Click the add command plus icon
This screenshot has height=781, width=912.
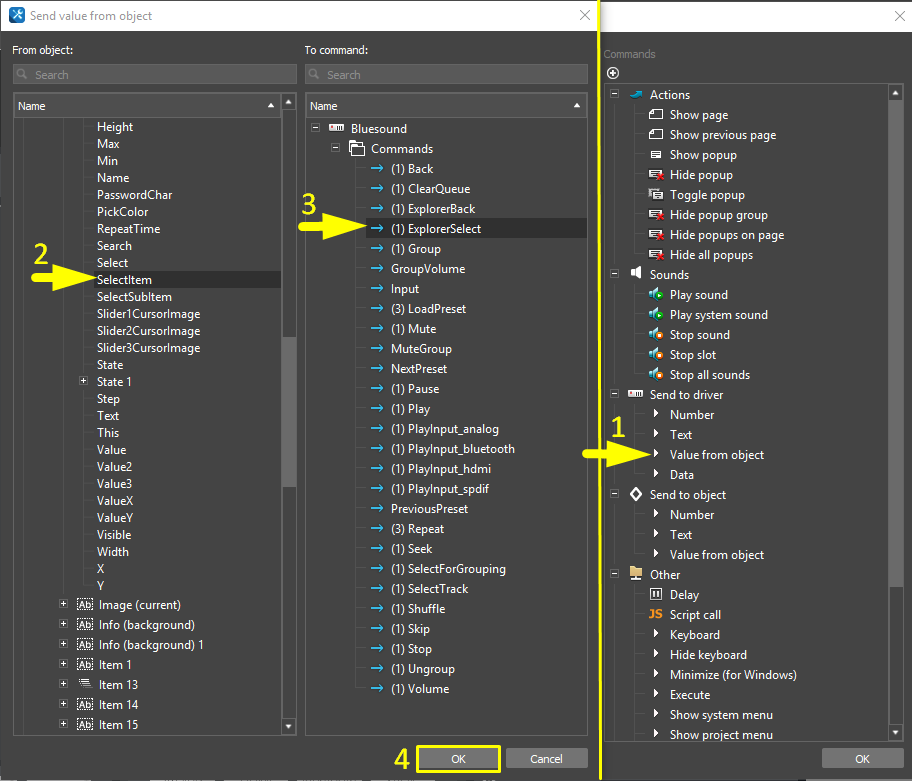click(613, 73)
